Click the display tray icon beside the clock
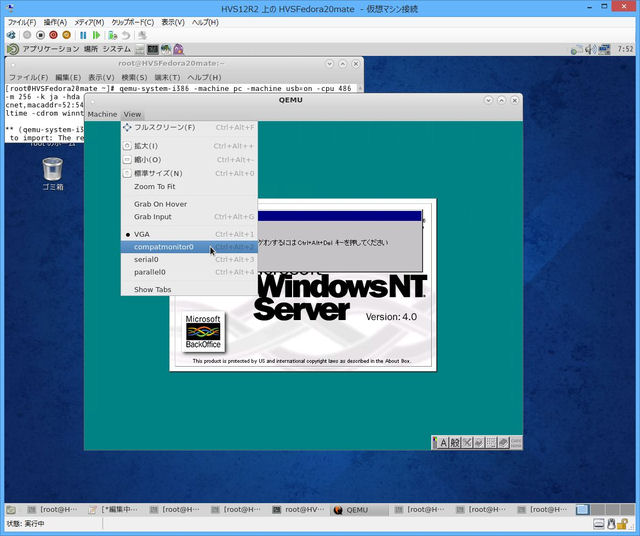The height and width of the screenshot is (536, 640). (x=604, y=50)
